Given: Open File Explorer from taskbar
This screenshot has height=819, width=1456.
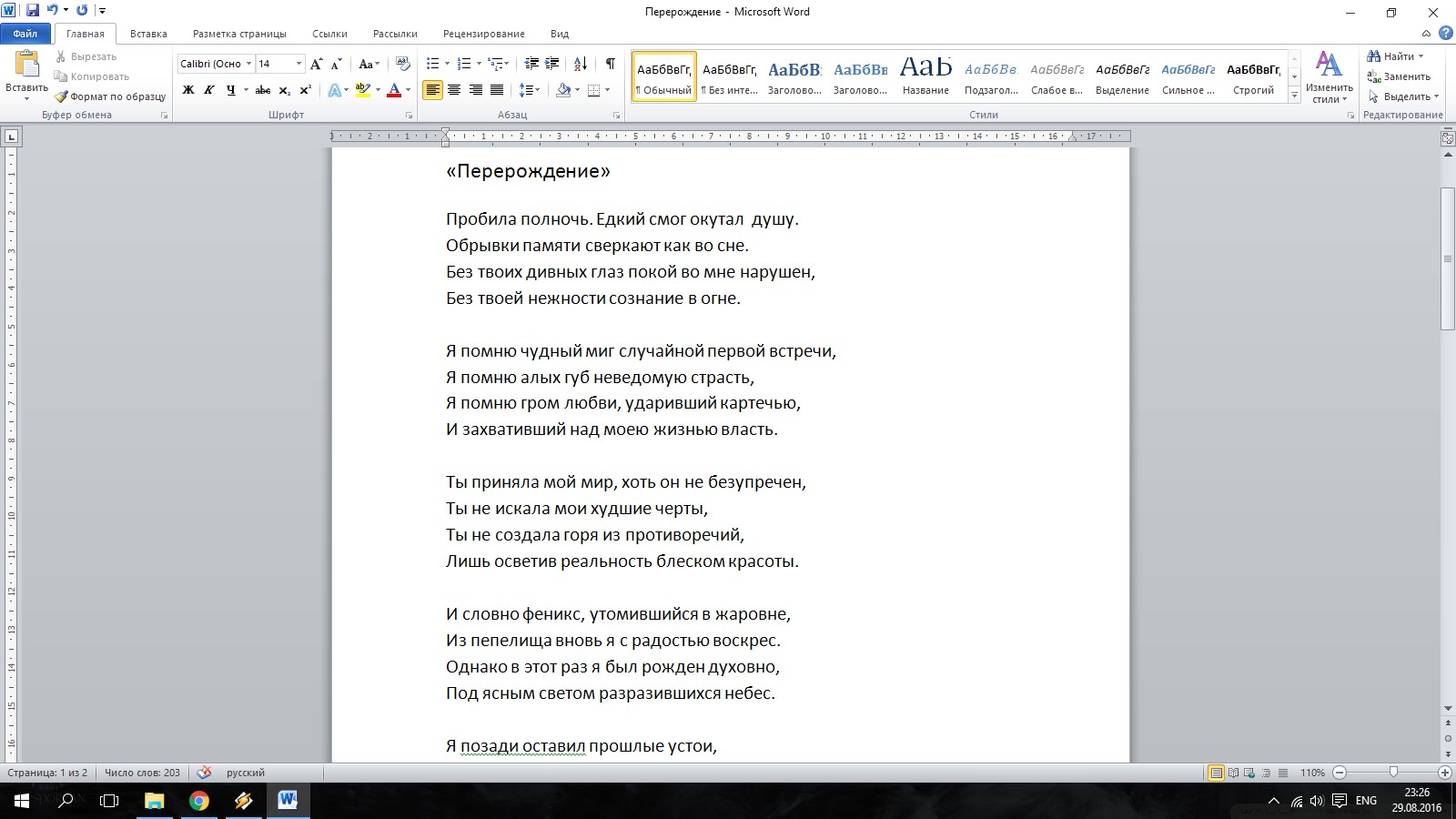Looking at the screenshot, I should [x=155, y=801].
